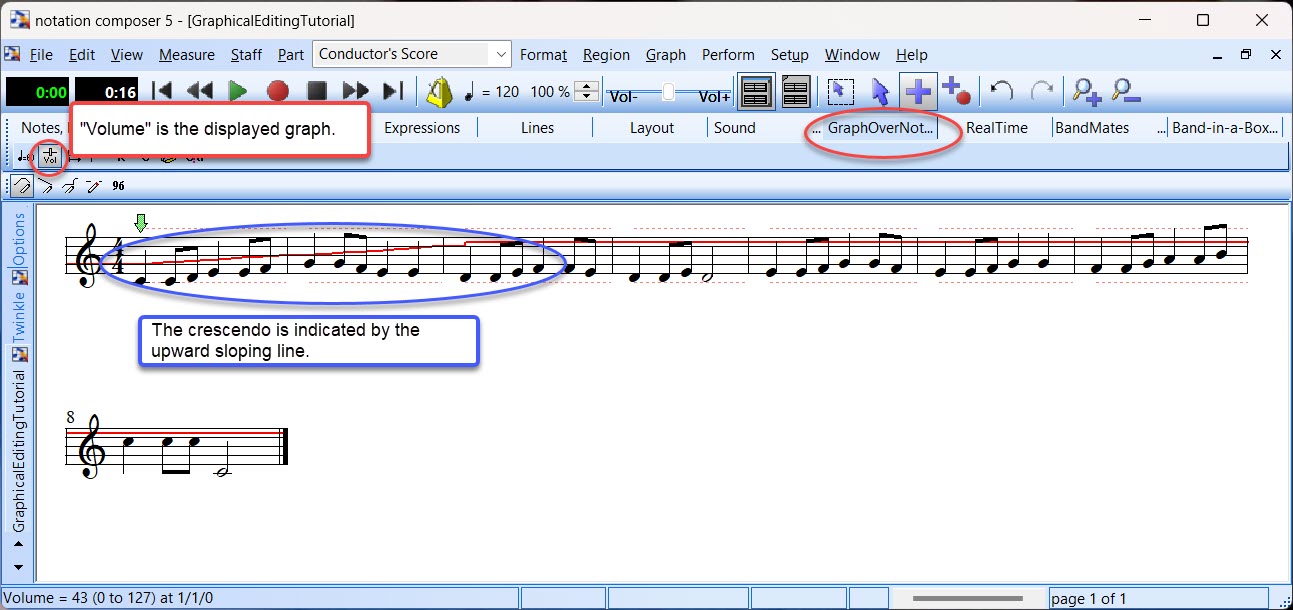
Task: Open the Conductor's Score part dropdown
Action: pos(500,54)
